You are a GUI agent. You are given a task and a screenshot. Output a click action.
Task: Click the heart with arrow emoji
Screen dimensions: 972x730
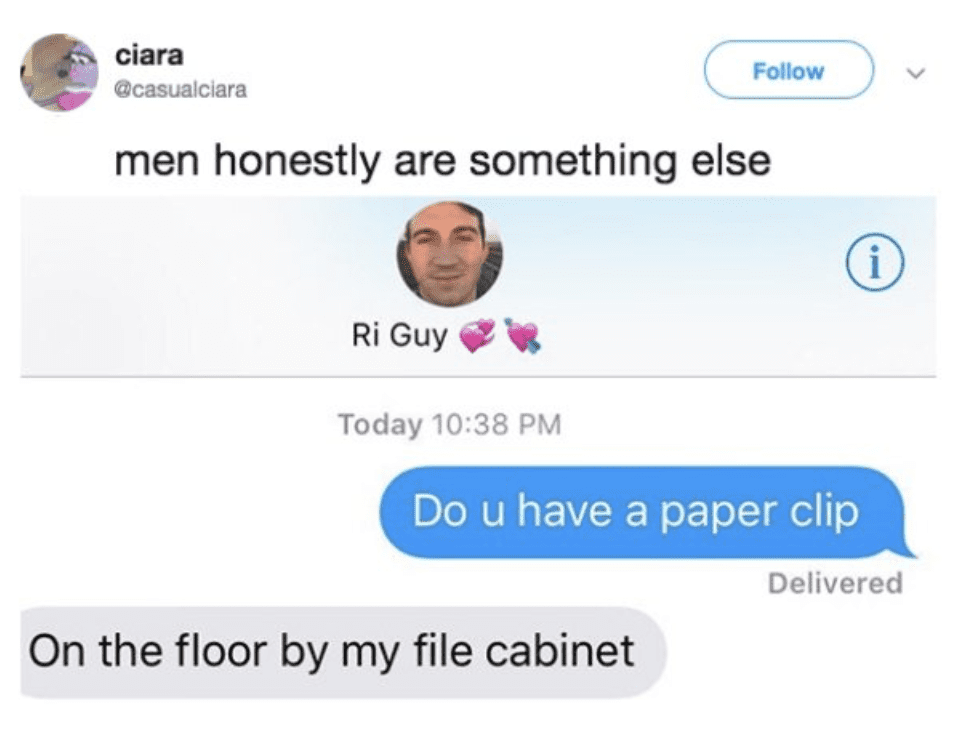pyautogui.click(x=522, y=336)
